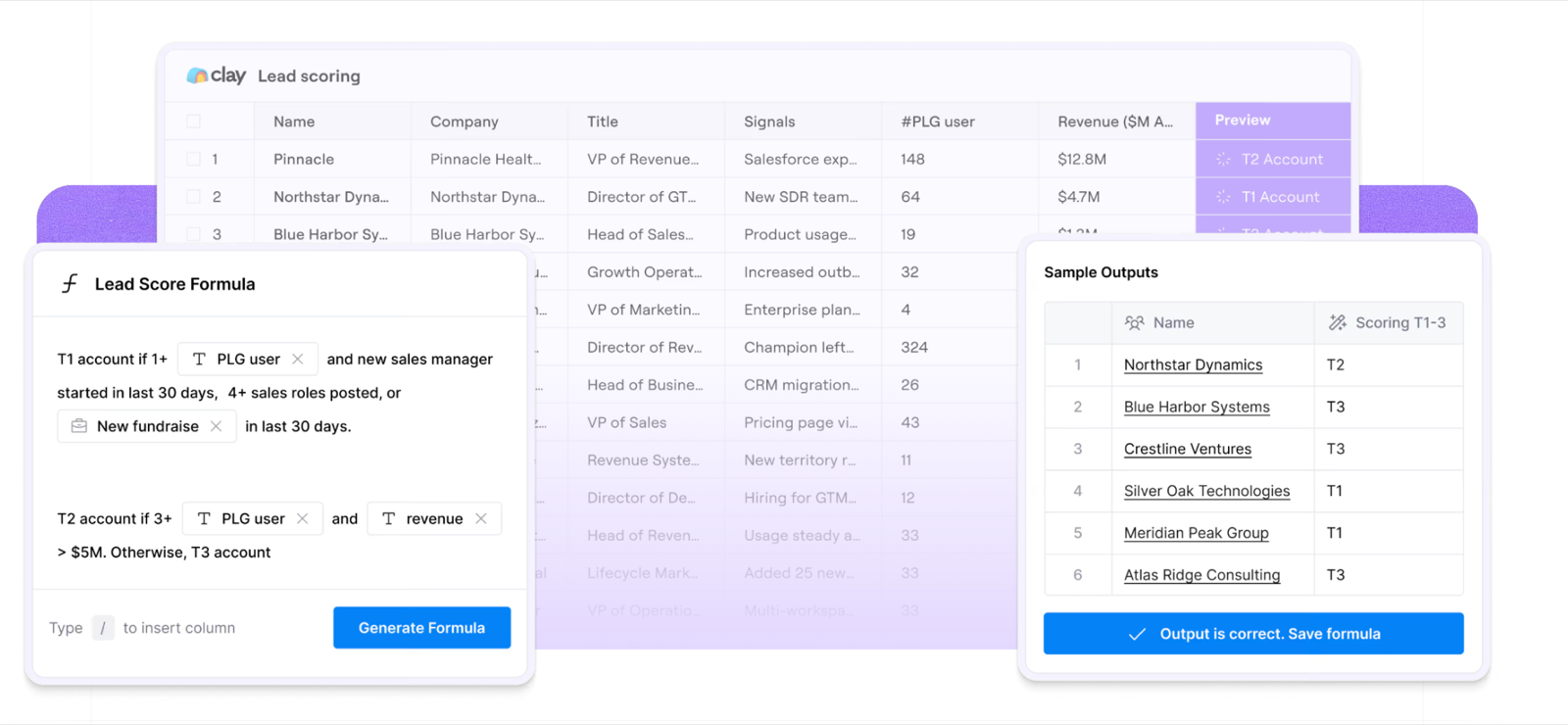1568x725 pixels.
Task: Click the briefcase icon in New fundraise tag
Action: (79, 426)
